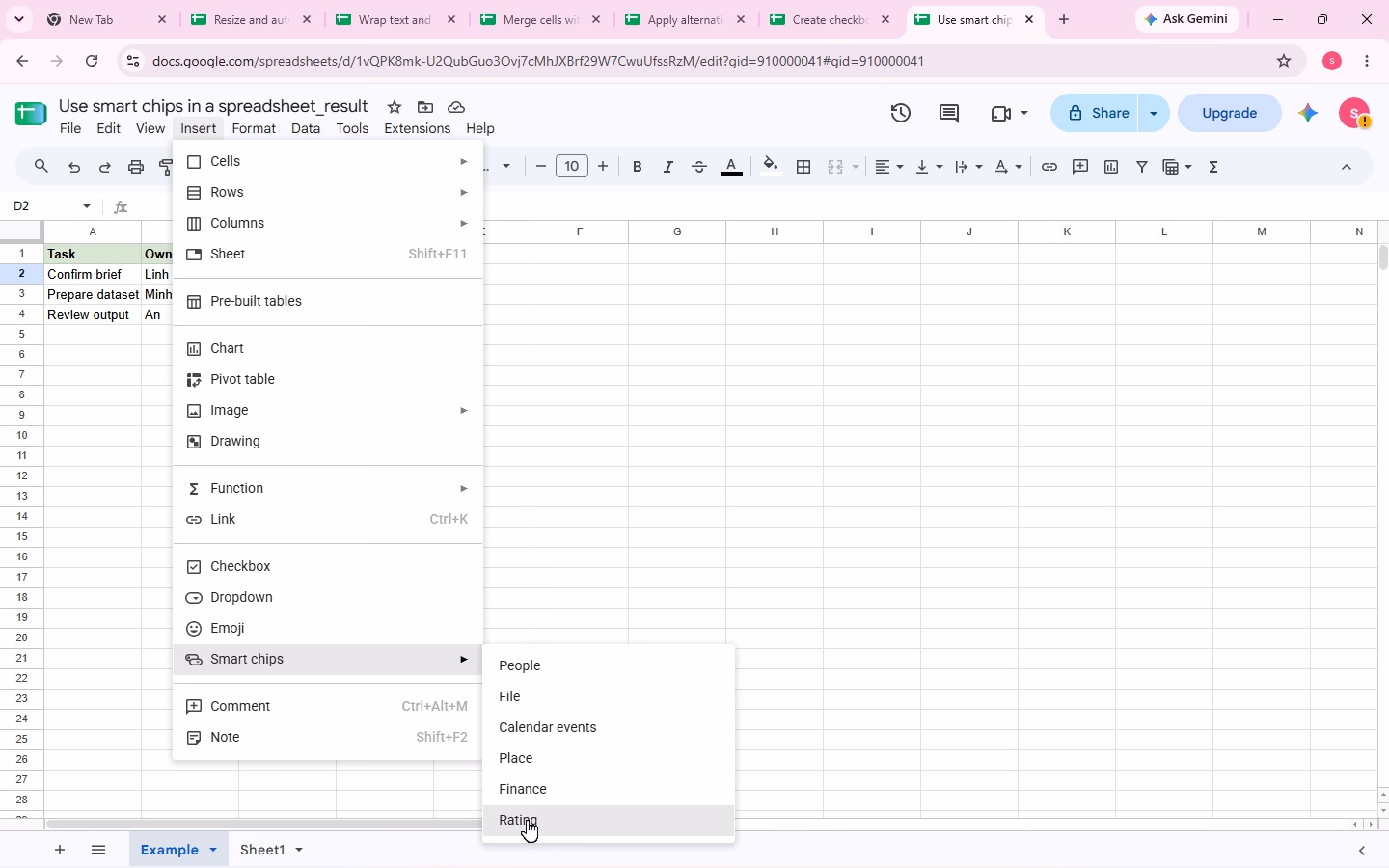Select Pivot table menu entry

click(x=328, y=379)
